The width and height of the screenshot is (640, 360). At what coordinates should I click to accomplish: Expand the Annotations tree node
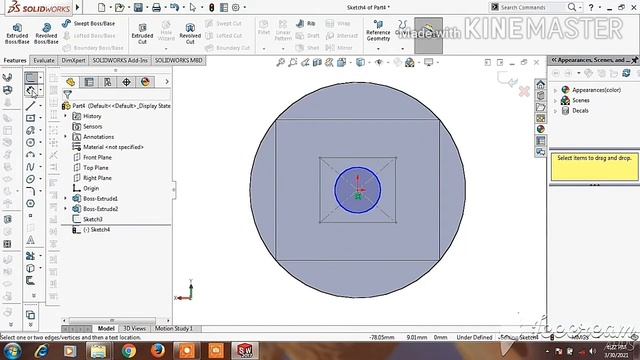tap(65, 137)
